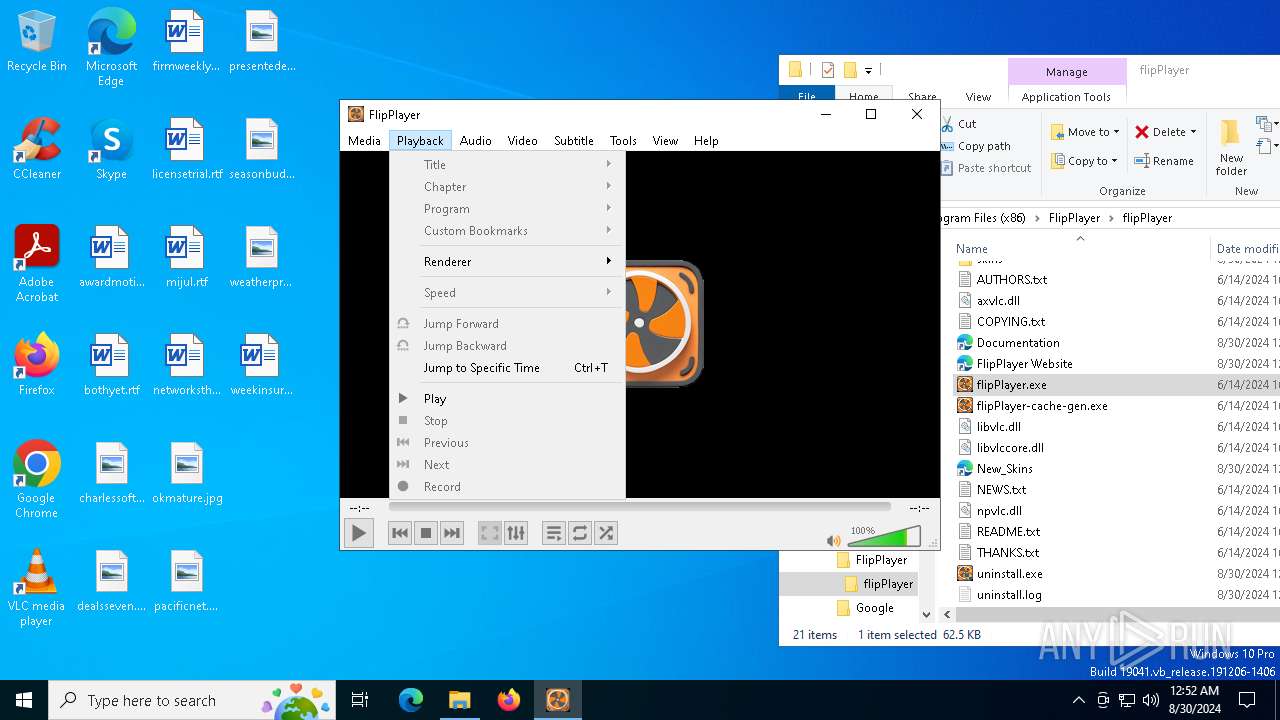This screenshot has height=720, width=1280.
Task: Expand the Custom Bookmarks submenu
Action: (507, 231)
